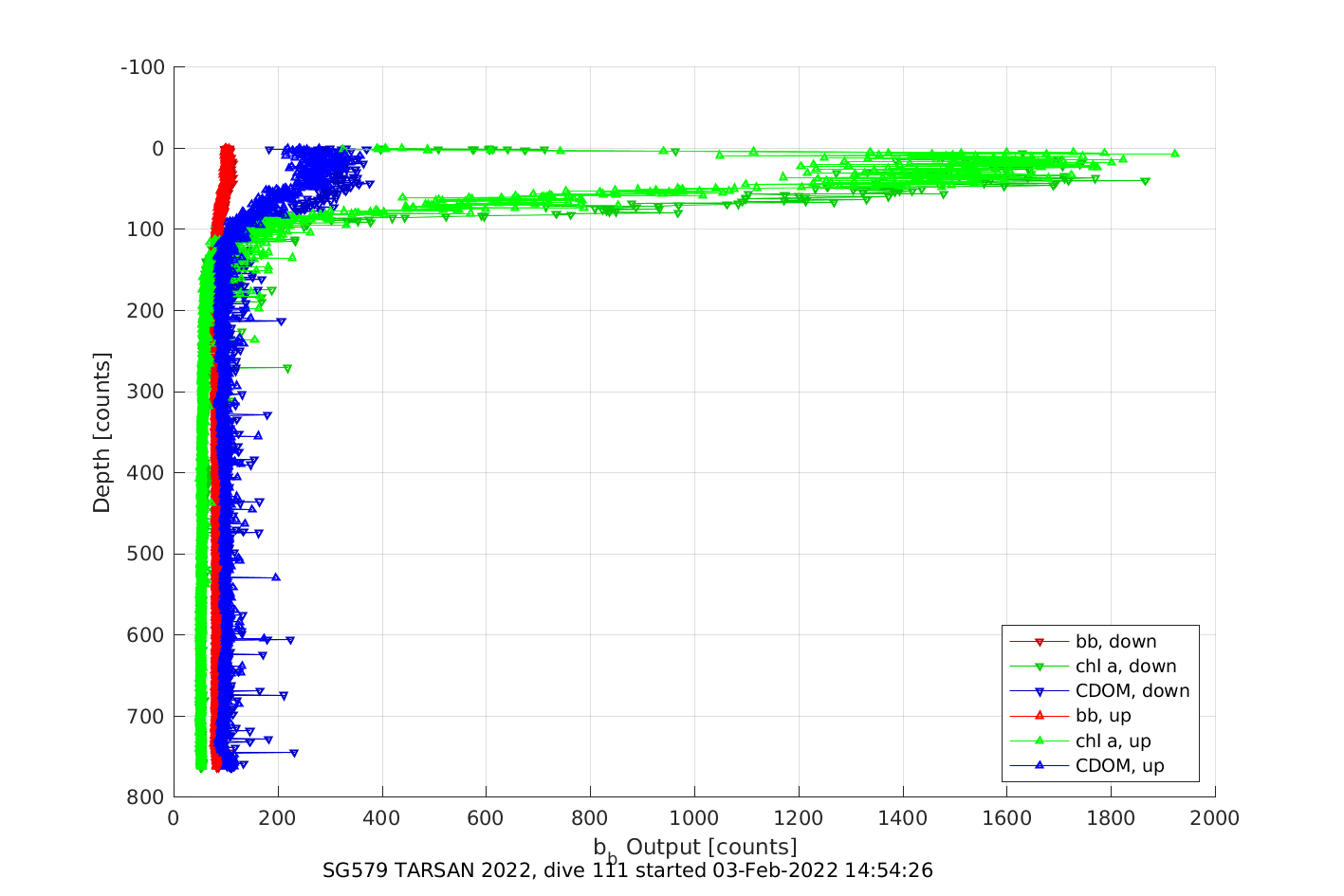Click the x-axis tick label 1200
The width and height of the screenshot is (1344, 896).
click(799, 818)
